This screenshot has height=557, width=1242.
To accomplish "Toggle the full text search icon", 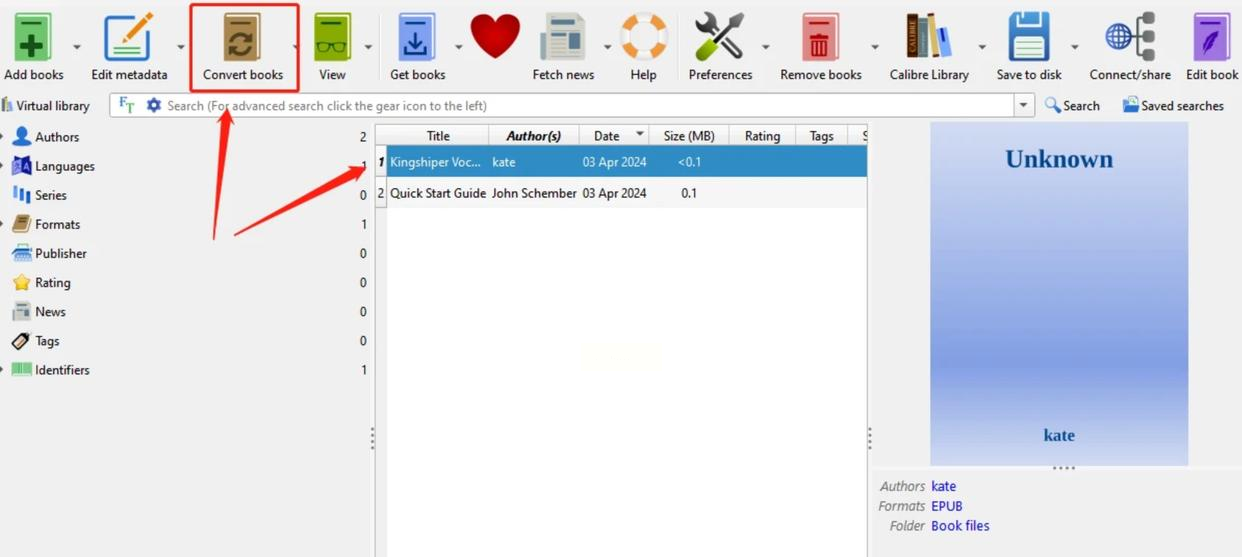I will (127, 104).
